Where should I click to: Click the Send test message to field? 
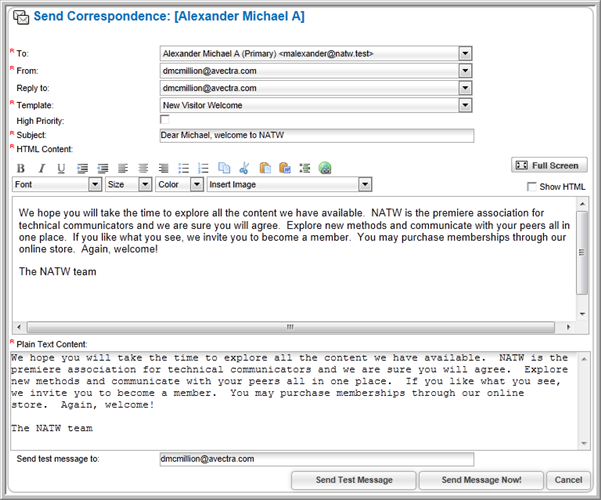(x=317, y=459)
